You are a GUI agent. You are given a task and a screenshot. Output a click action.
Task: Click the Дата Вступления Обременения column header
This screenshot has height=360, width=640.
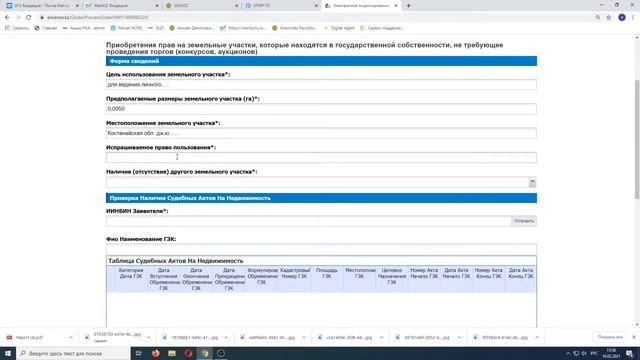[164, 279]
